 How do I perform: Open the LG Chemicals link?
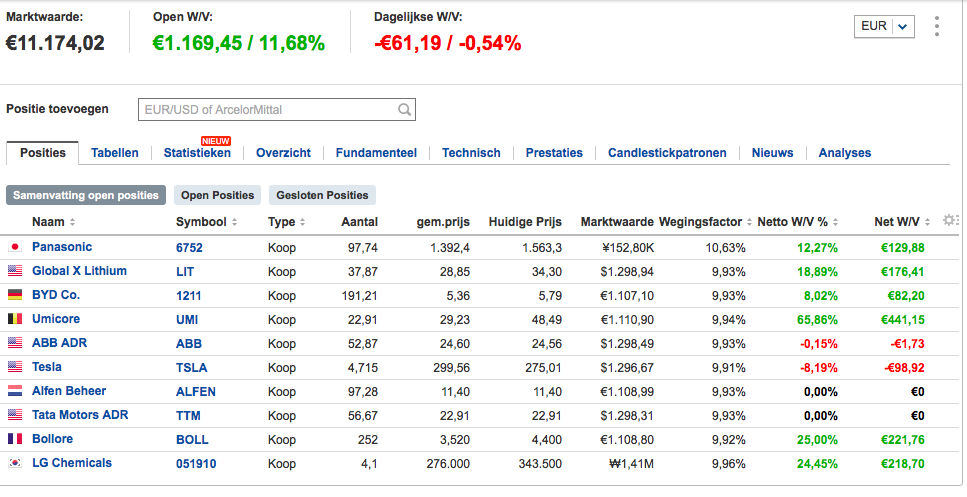pos(72,463)
